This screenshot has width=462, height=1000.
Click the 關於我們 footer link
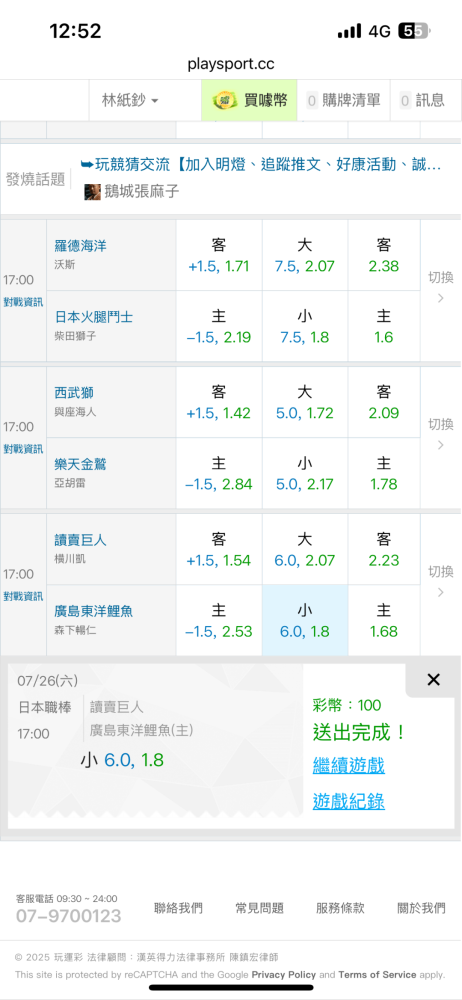(422, 908)
